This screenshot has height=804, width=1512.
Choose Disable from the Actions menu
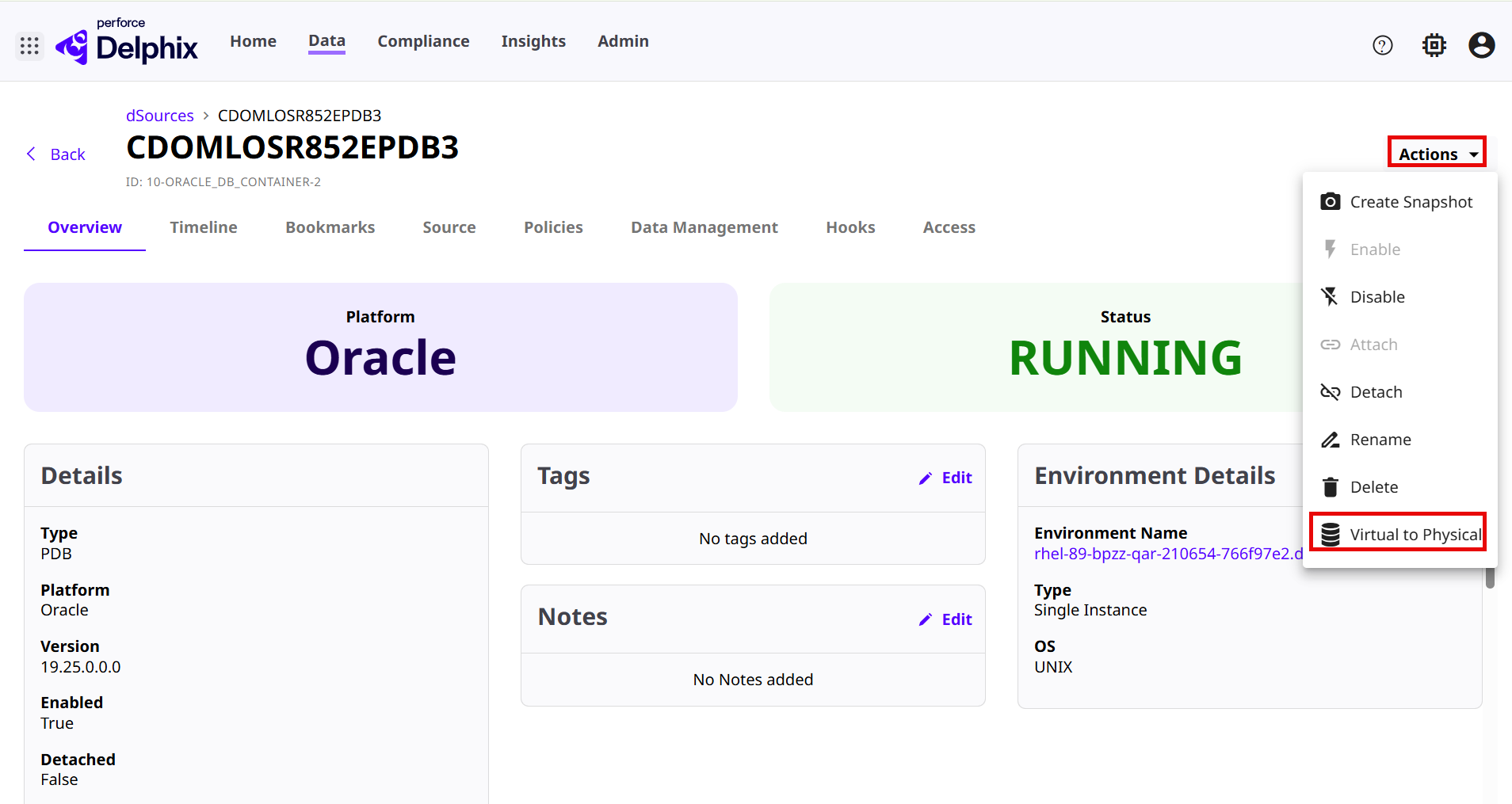(x=1400, y=297)
